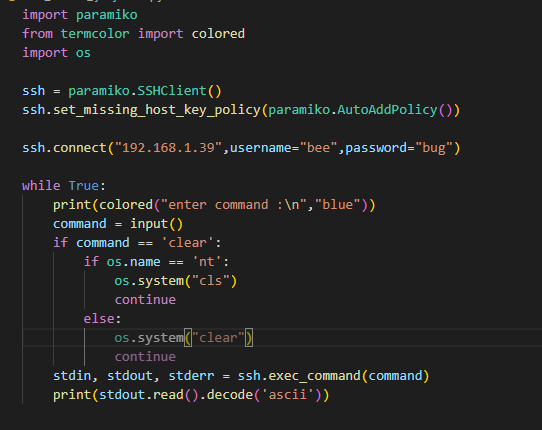Viewport: 542px width, 430px height.
Task: Click the word colored in the termcolor import line
Action: 218,34
